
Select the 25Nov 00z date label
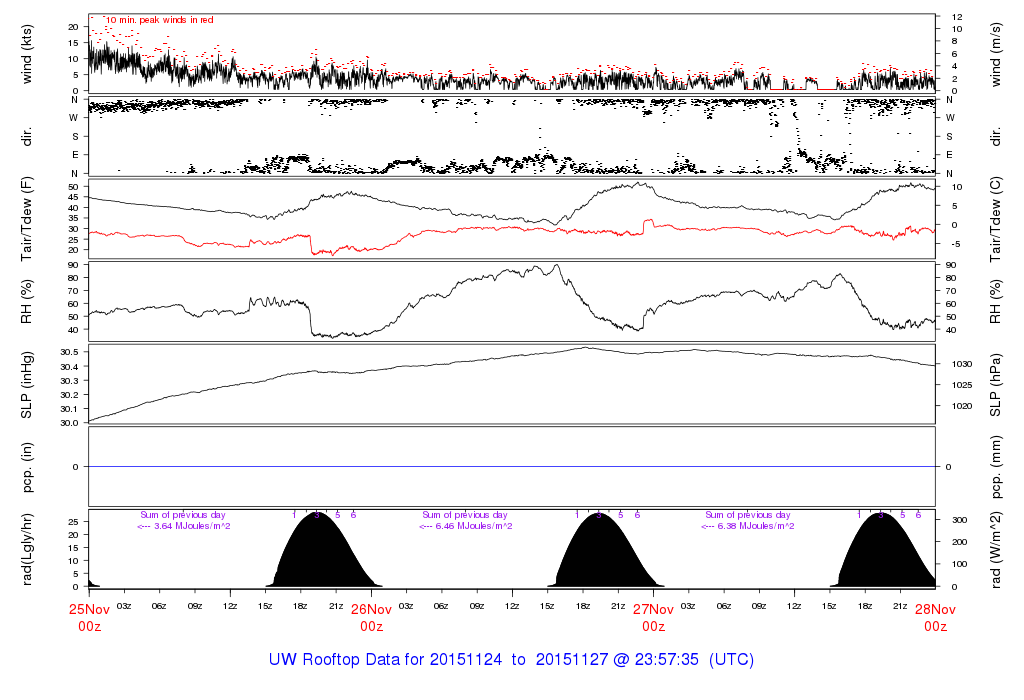pyautogui.click(x=90, y=617)
